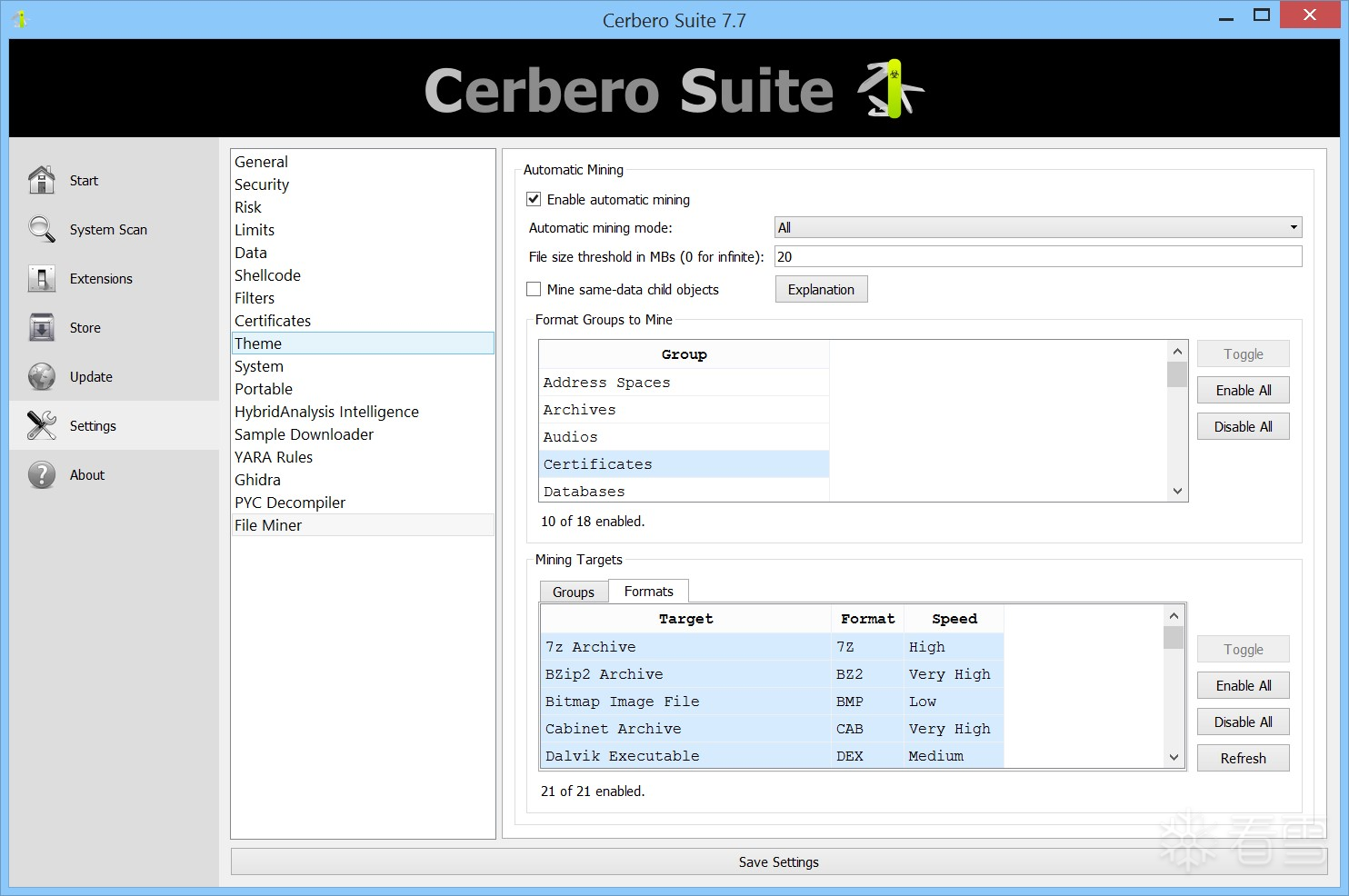1349x896 pixels.
Task: Select the System settings category
Action: (x=363, y=366)
